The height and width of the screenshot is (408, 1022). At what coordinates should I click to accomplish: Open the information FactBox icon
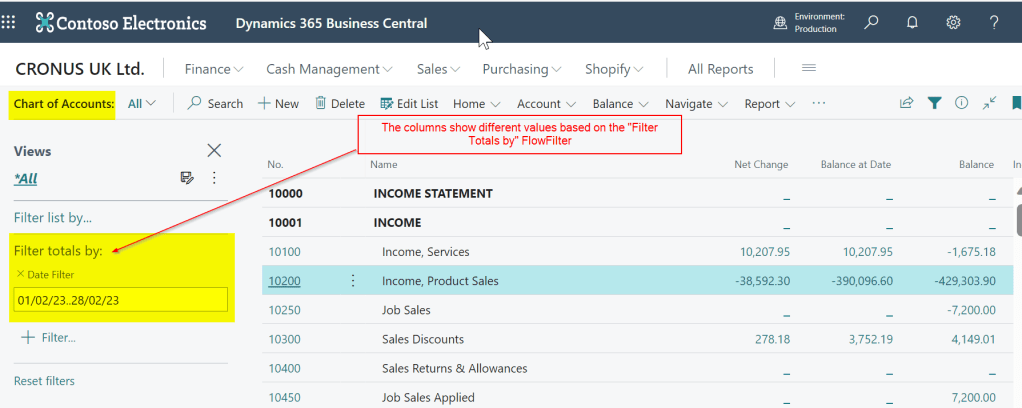(x=961, y=103)
